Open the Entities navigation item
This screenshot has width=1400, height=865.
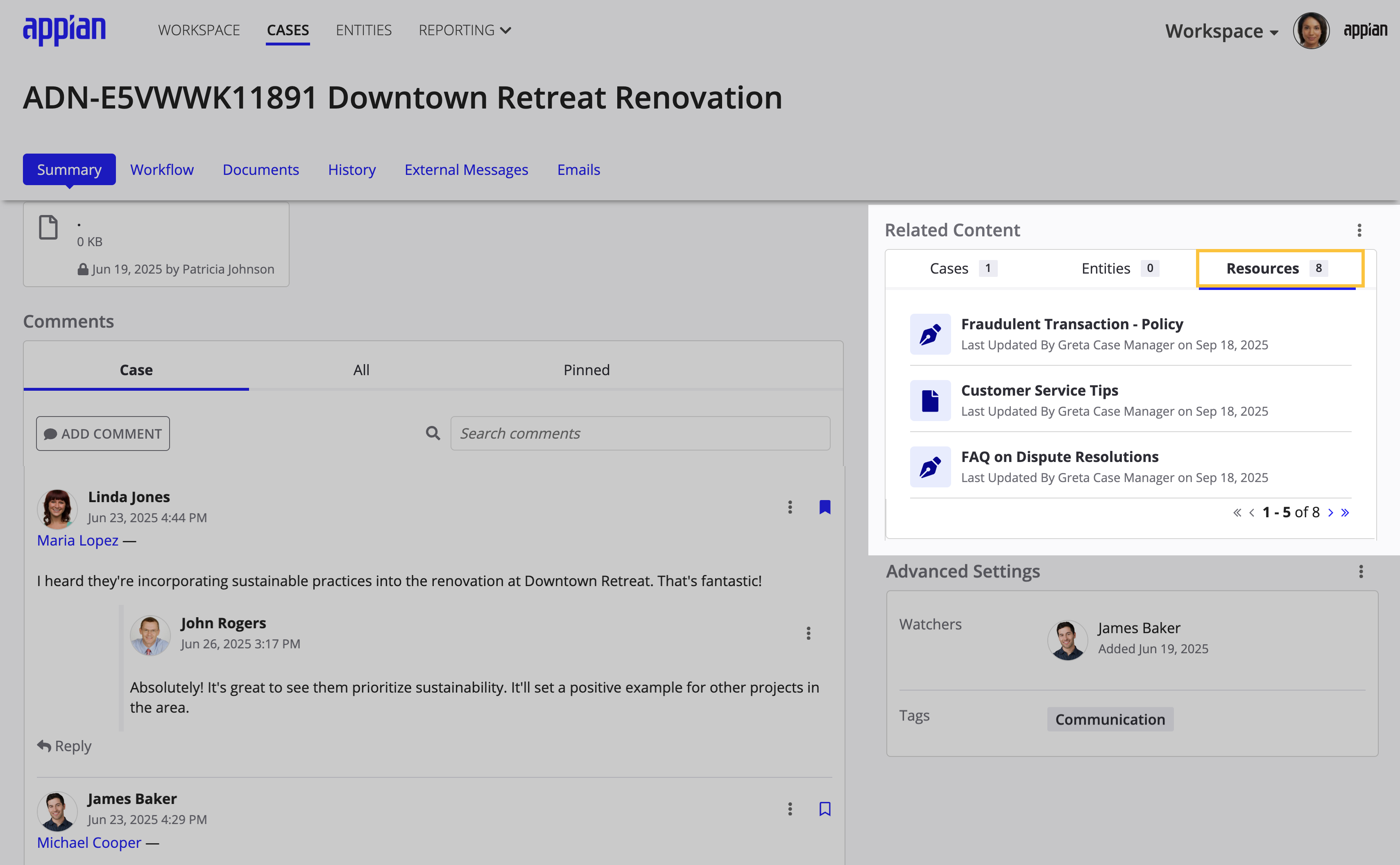(363, 30)
